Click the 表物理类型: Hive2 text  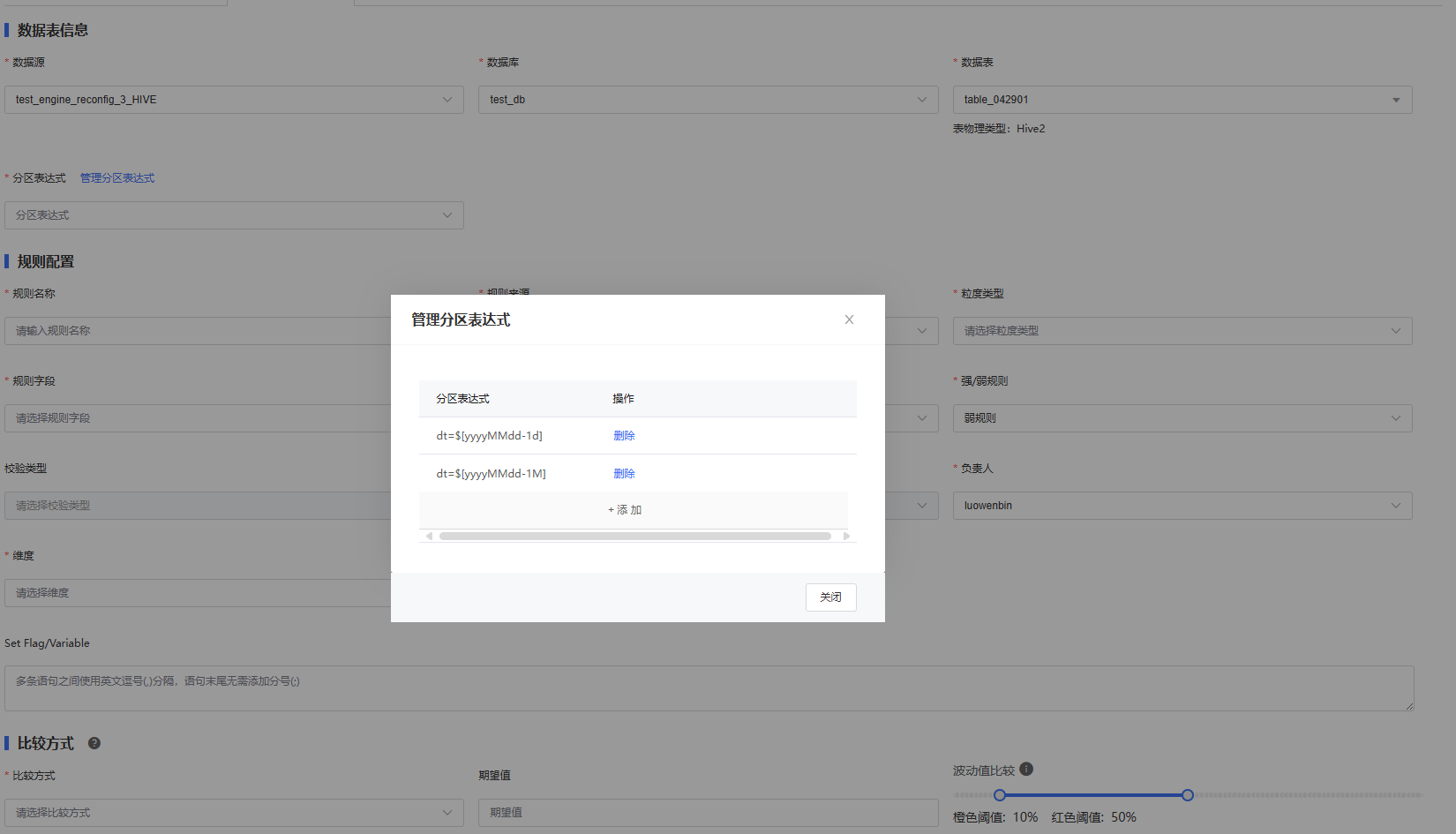[999, 129]
